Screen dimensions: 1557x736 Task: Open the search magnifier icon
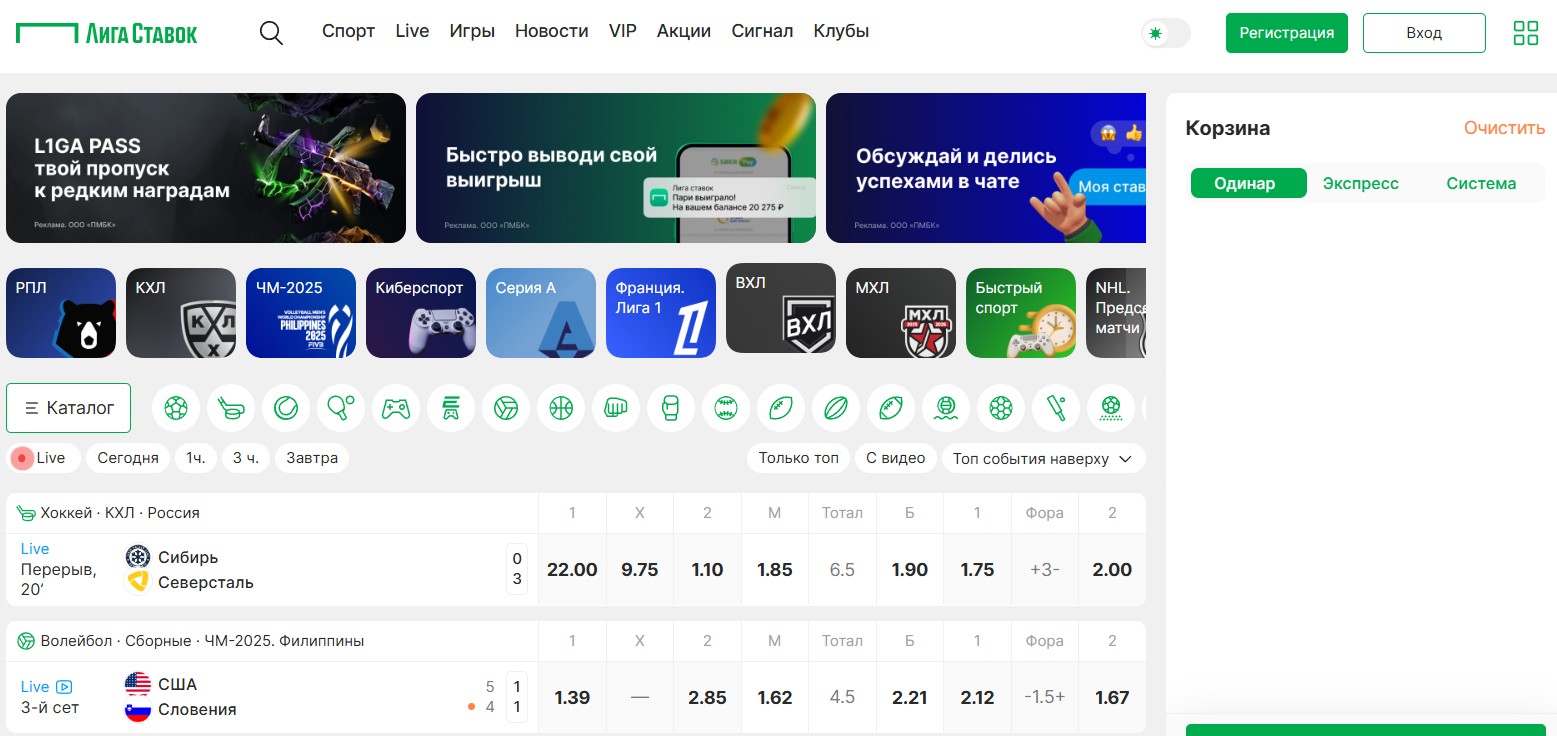point(271,32)
